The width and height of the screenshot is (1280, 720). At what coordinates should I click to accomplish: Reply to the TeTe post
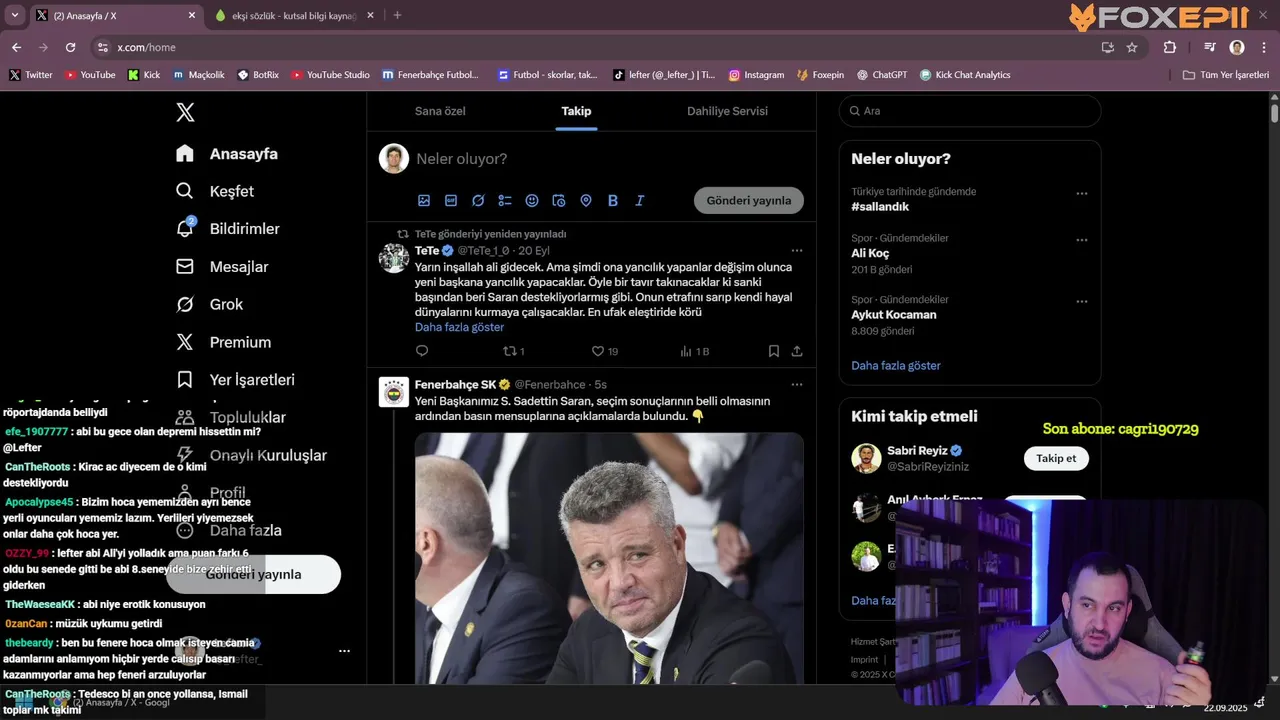pos(422,351)
